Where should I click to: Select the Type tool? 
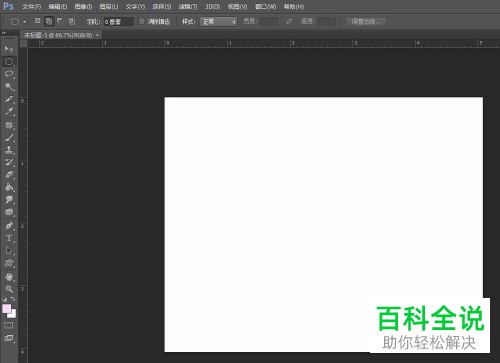click(9, 238)
